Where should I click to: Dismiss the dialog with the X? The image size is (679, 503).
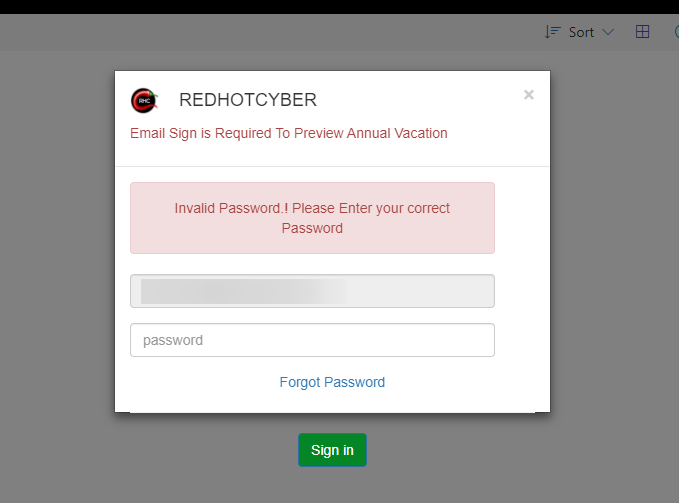(529, 95)
